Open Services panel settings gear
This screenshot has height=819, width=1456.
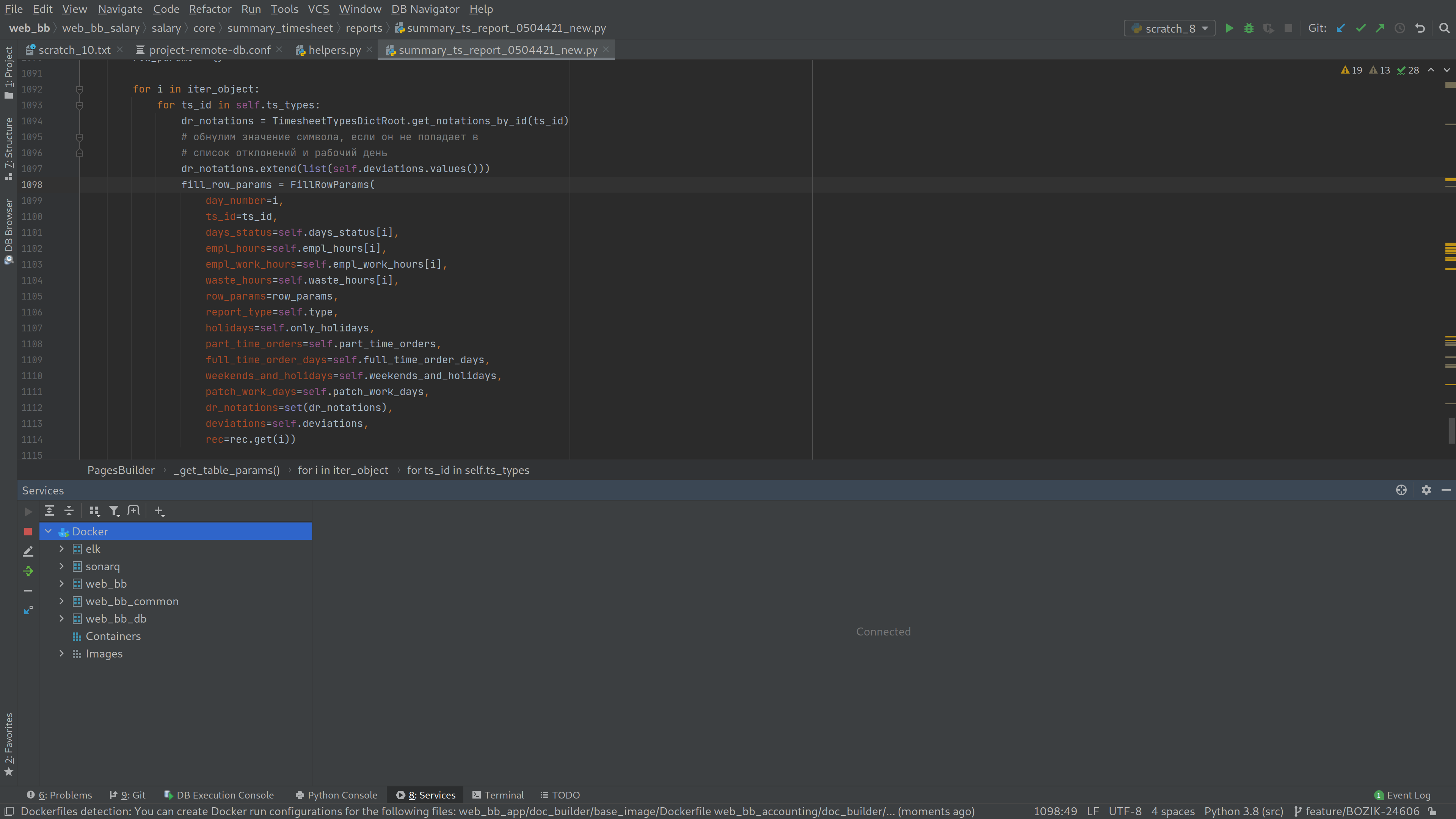click(1426, 490)
